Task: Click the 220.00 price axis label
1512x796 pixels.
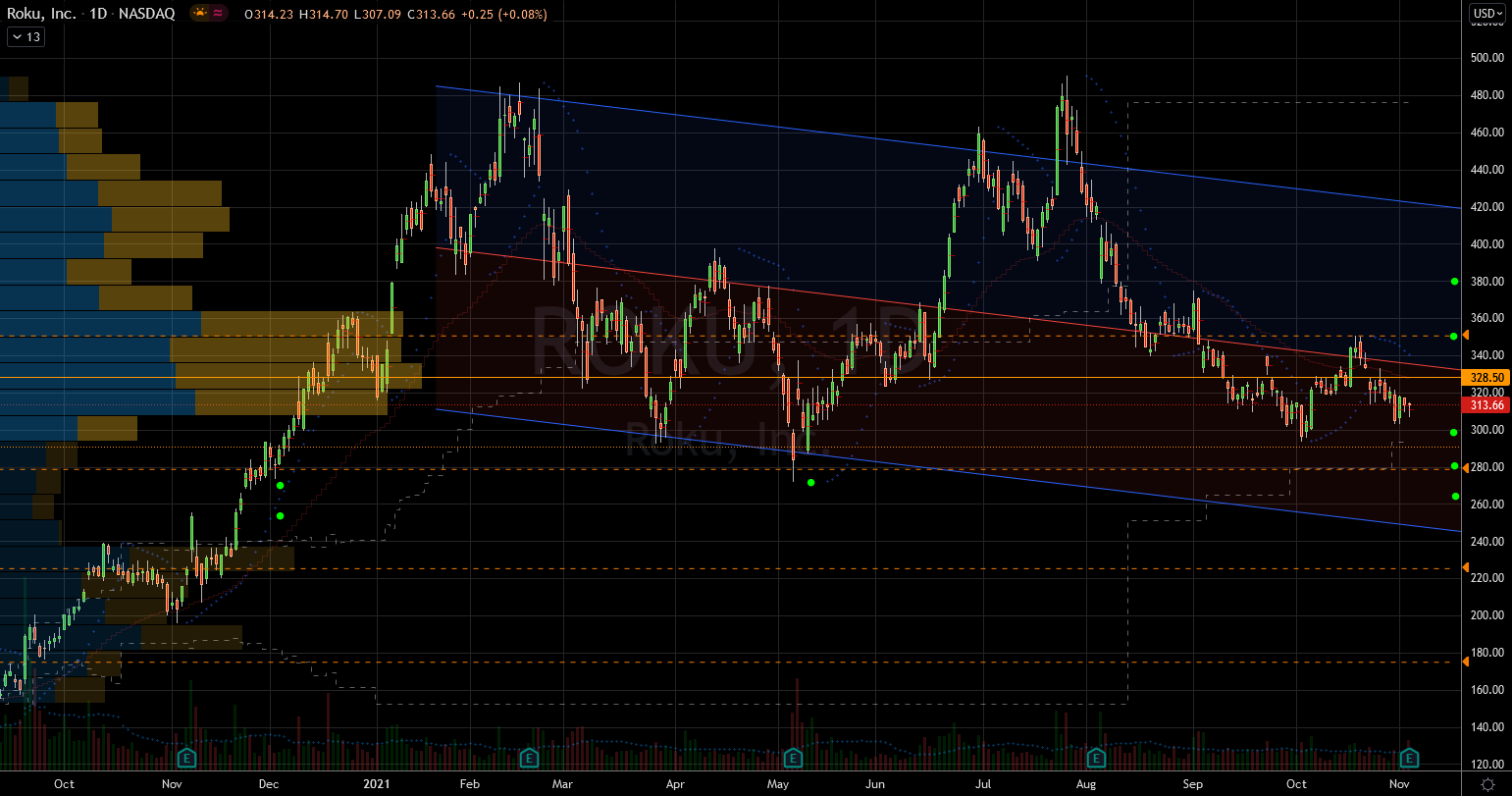Action: click(x=1487, y=578)
